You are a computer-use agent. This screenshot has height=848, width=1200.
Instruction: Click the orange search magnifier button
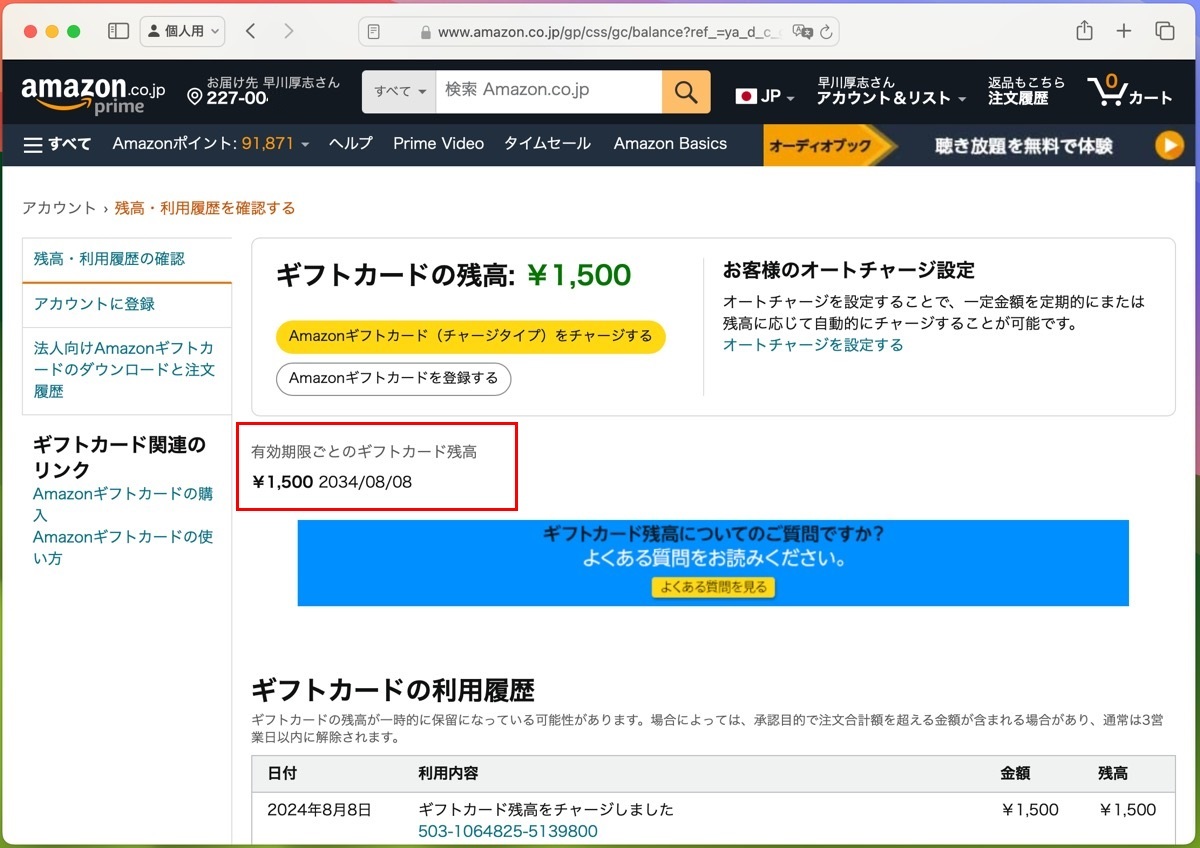click(x=686, y=92)
